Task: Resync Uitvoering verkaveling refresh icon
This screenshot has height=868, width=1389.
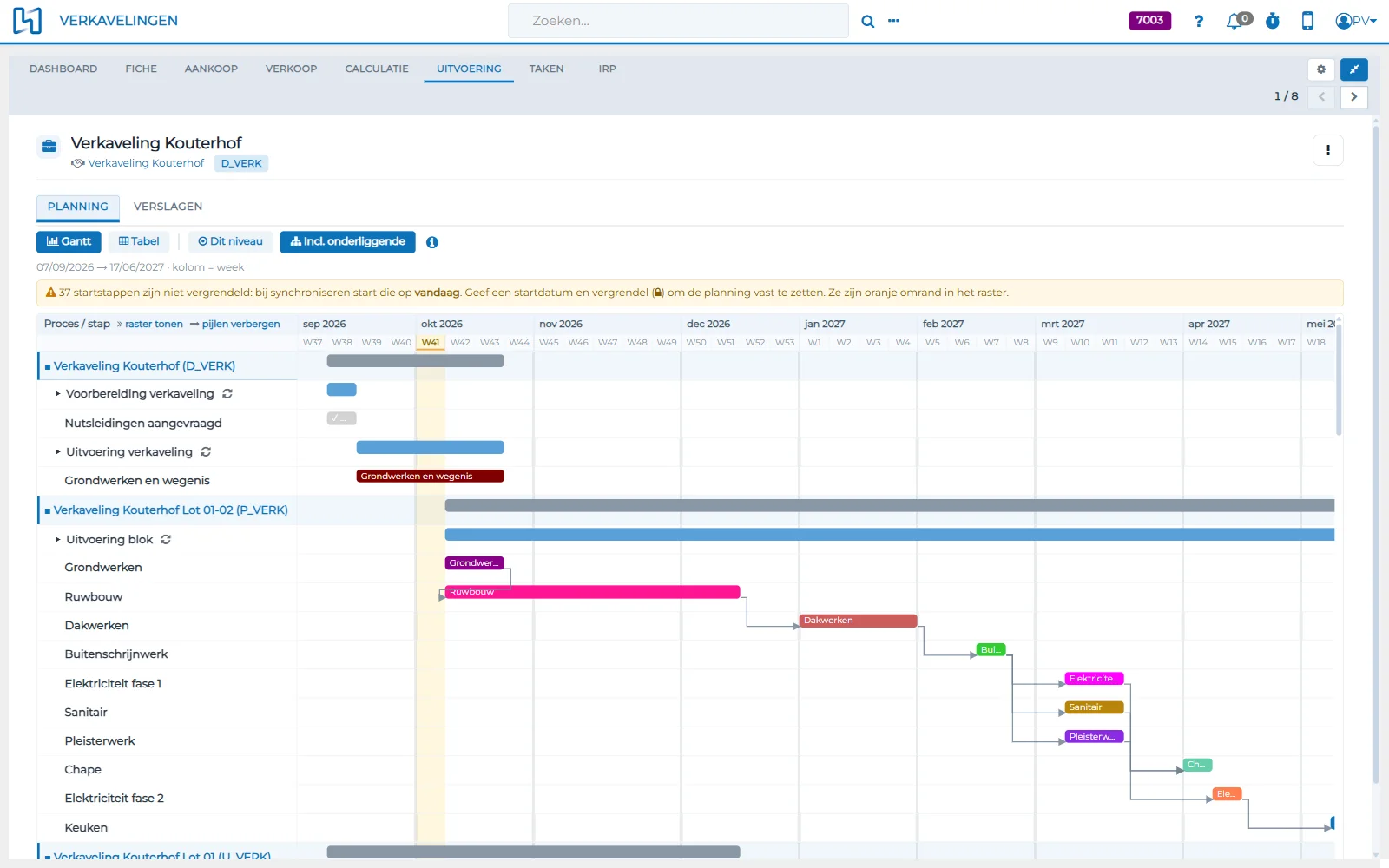Action: click(206, 452)
